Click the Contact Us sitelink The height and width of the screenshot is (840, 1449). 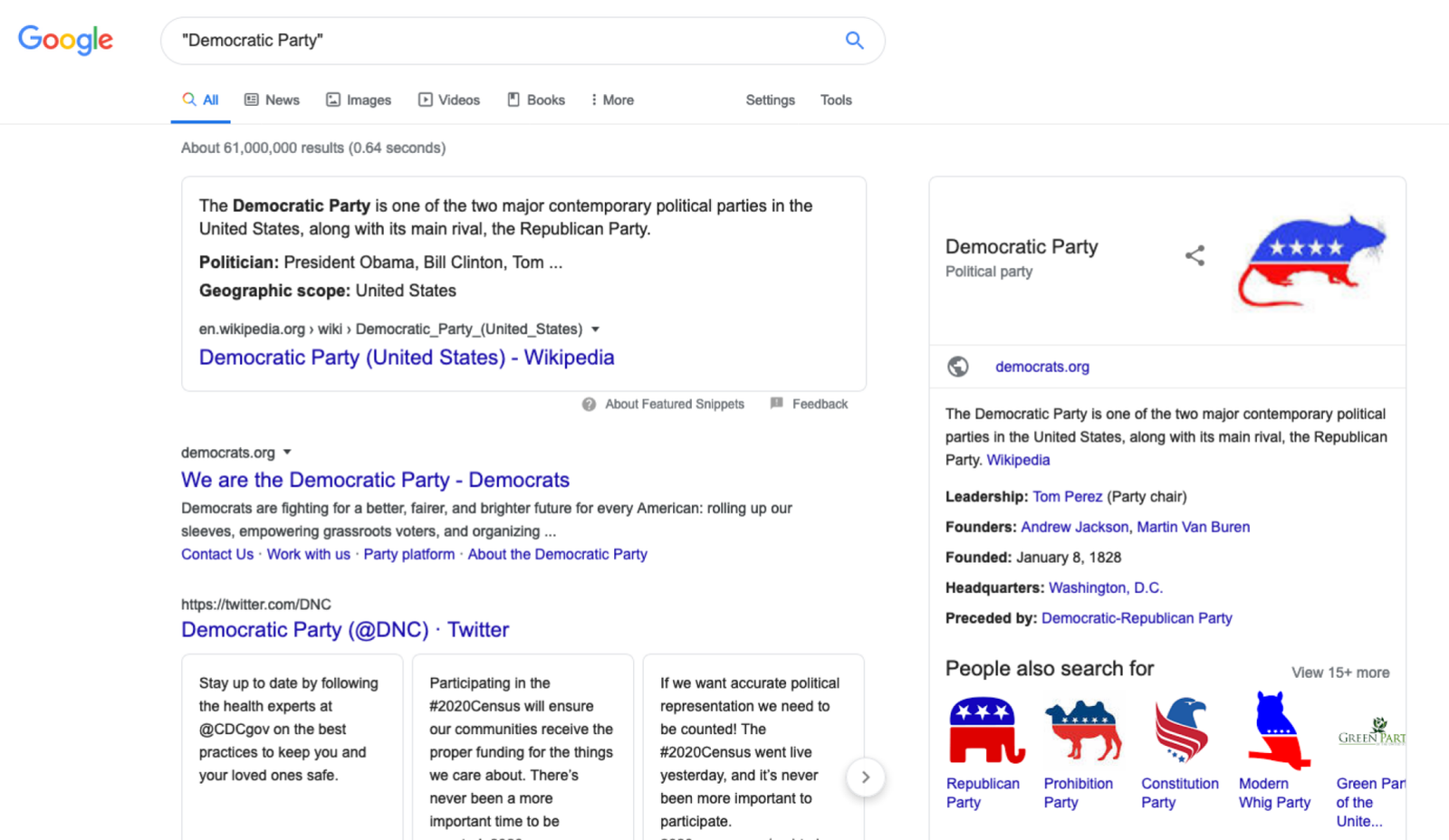pyautogui.click(x=217, y=554)
